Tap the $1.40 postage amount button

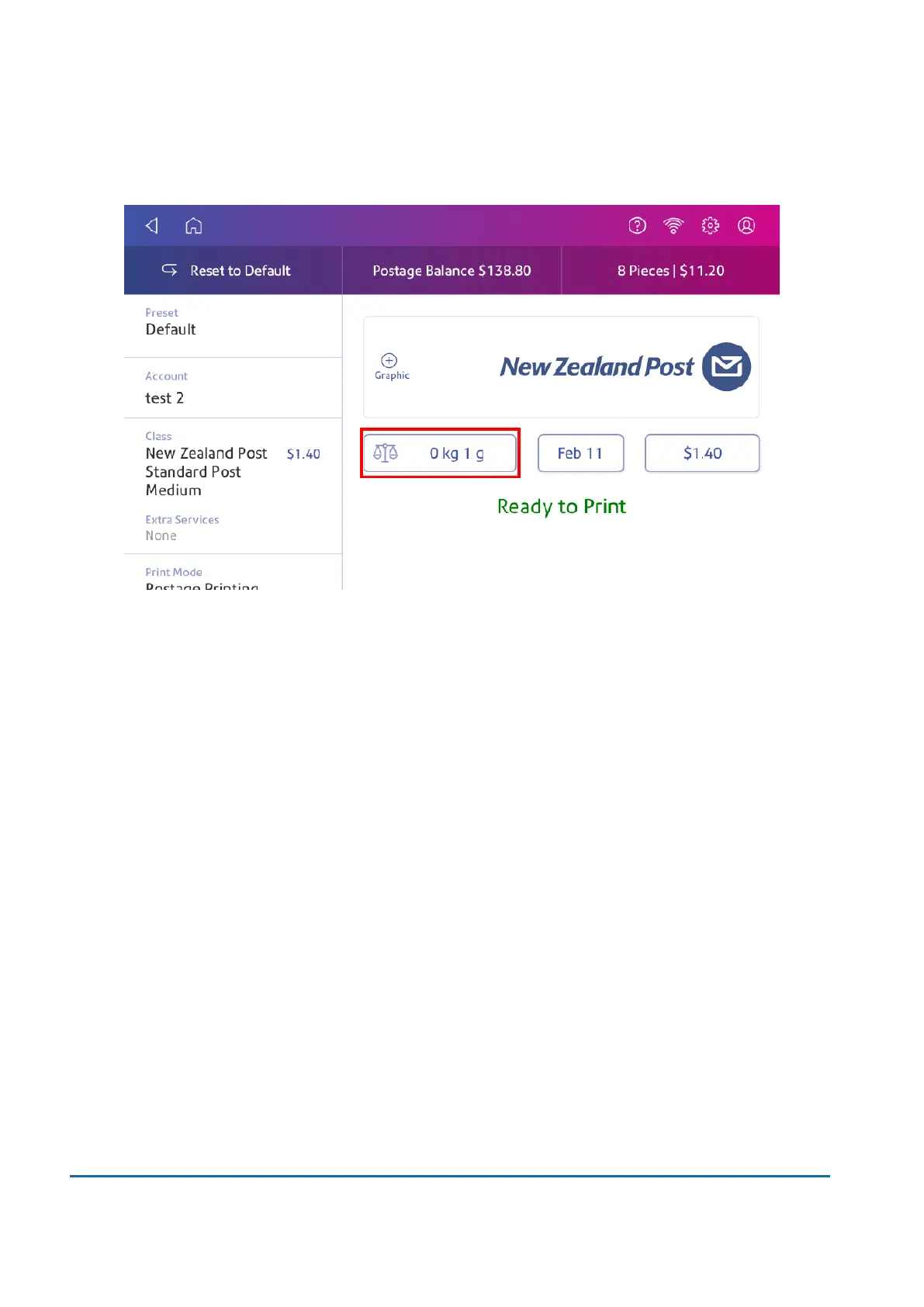pyautogui.click(x=702, y=453)
